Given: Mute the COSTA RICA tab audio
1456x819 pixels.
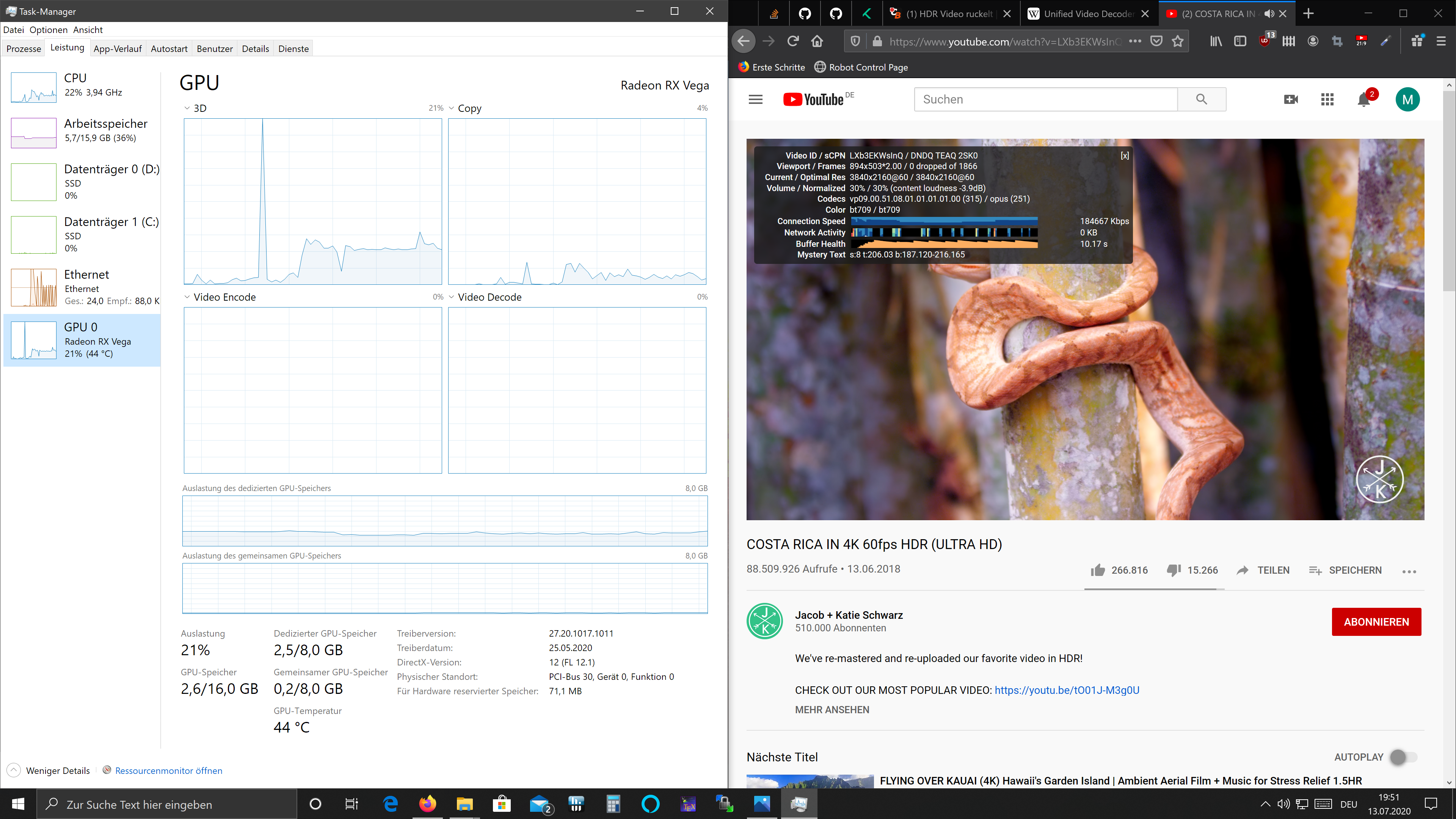Looking at the screenshot, I should 1269,14.
